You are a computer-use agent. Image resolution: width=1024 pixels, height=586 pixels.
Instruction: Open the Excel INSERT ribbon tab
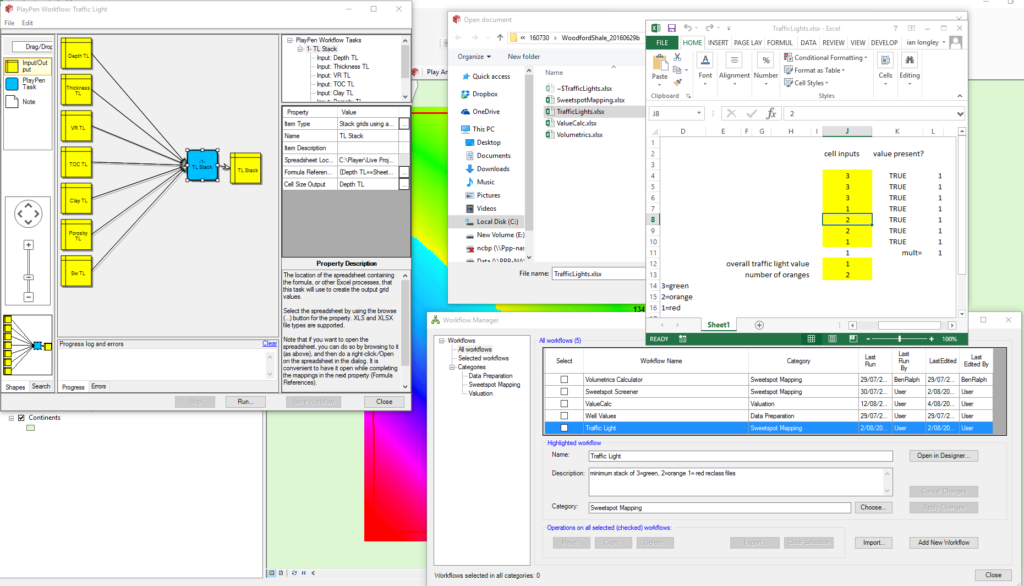(718, 43)
